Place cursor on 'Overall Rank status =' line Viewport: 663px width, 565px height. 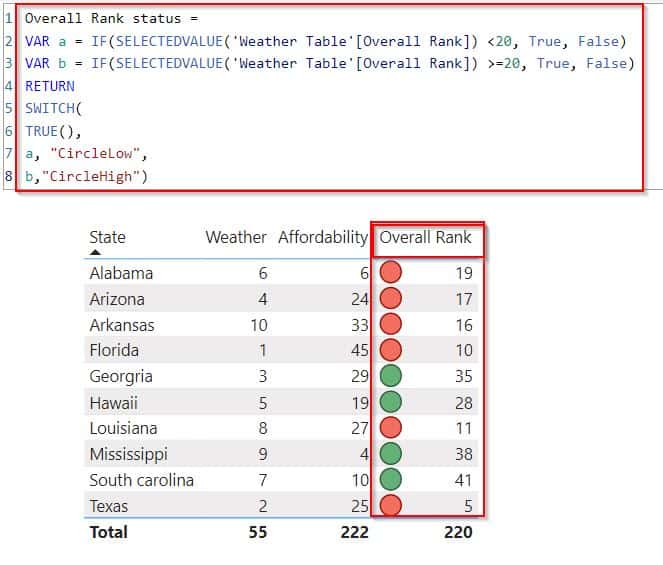click(111, 19)
